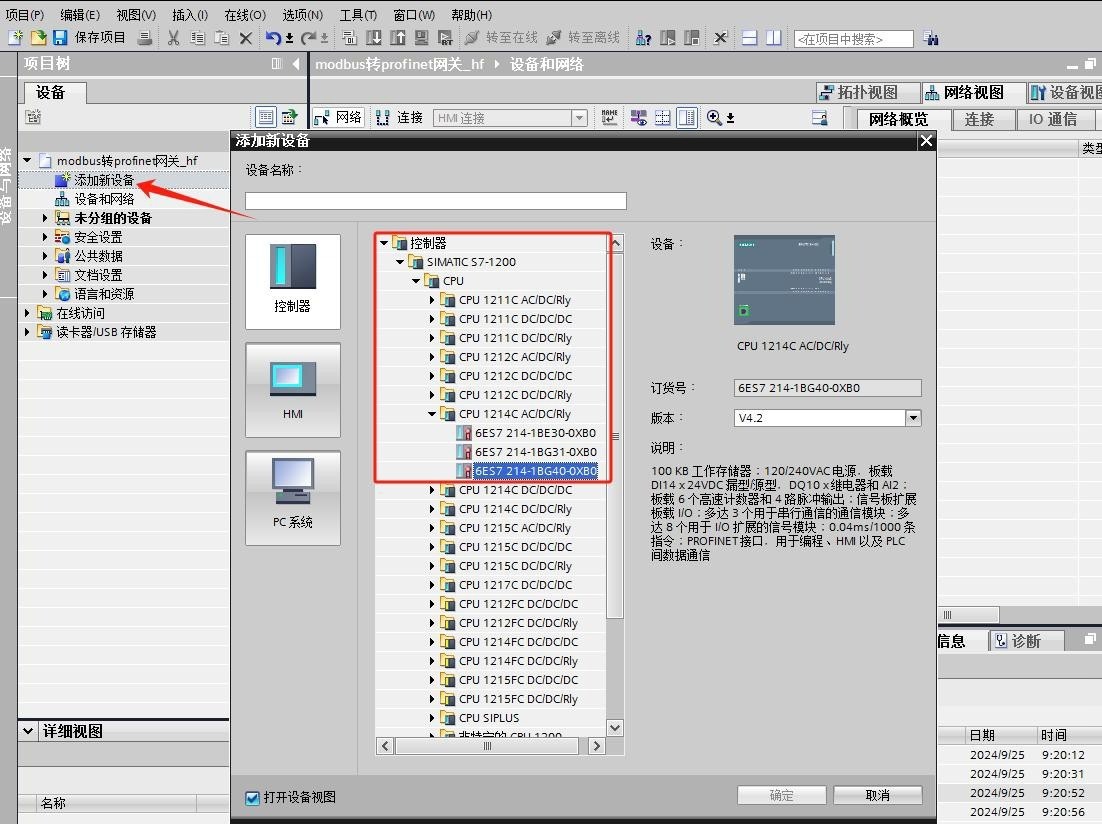Image resolution: width=1102 pixels, height=824 pixels.
Task: Click the undo arrow icon
Action: (x=273, y=37)
